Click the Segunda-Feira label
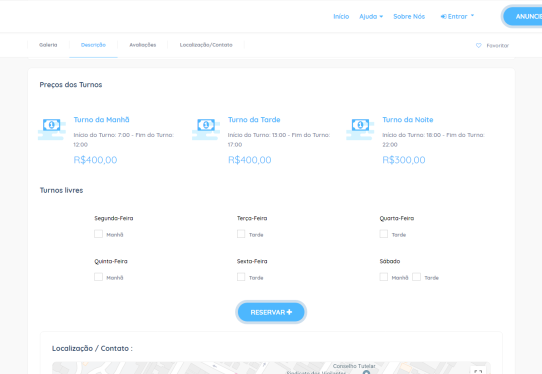Screen dimensions: 542x374 pyautogui.click(x=114, y=218)
